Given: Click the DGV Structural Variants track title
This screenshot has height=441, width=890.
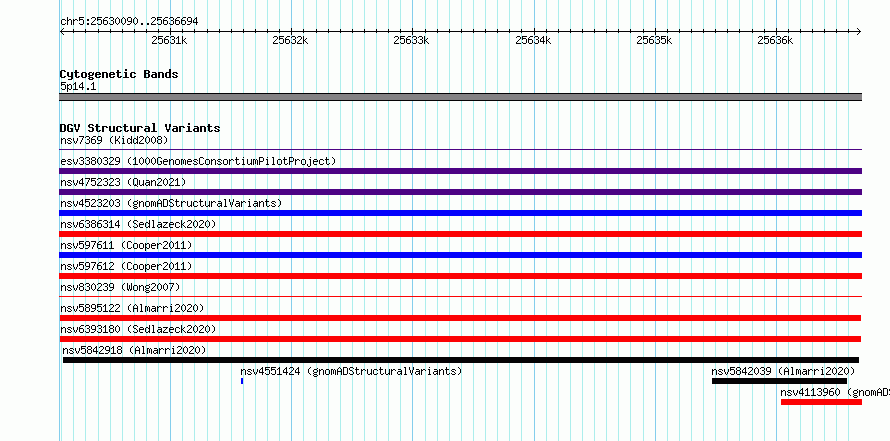Looking at the screenshot, I should pos(140,128).
